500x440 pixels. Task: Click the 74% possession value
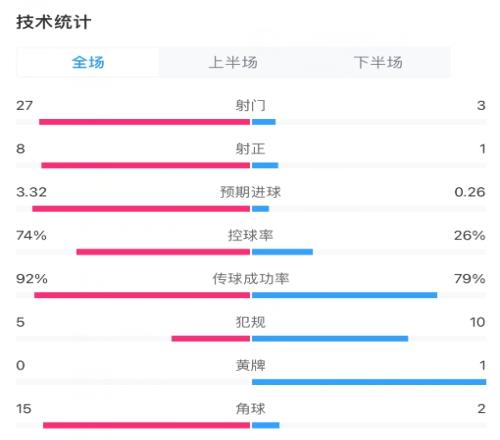click(x=31, y=235)
